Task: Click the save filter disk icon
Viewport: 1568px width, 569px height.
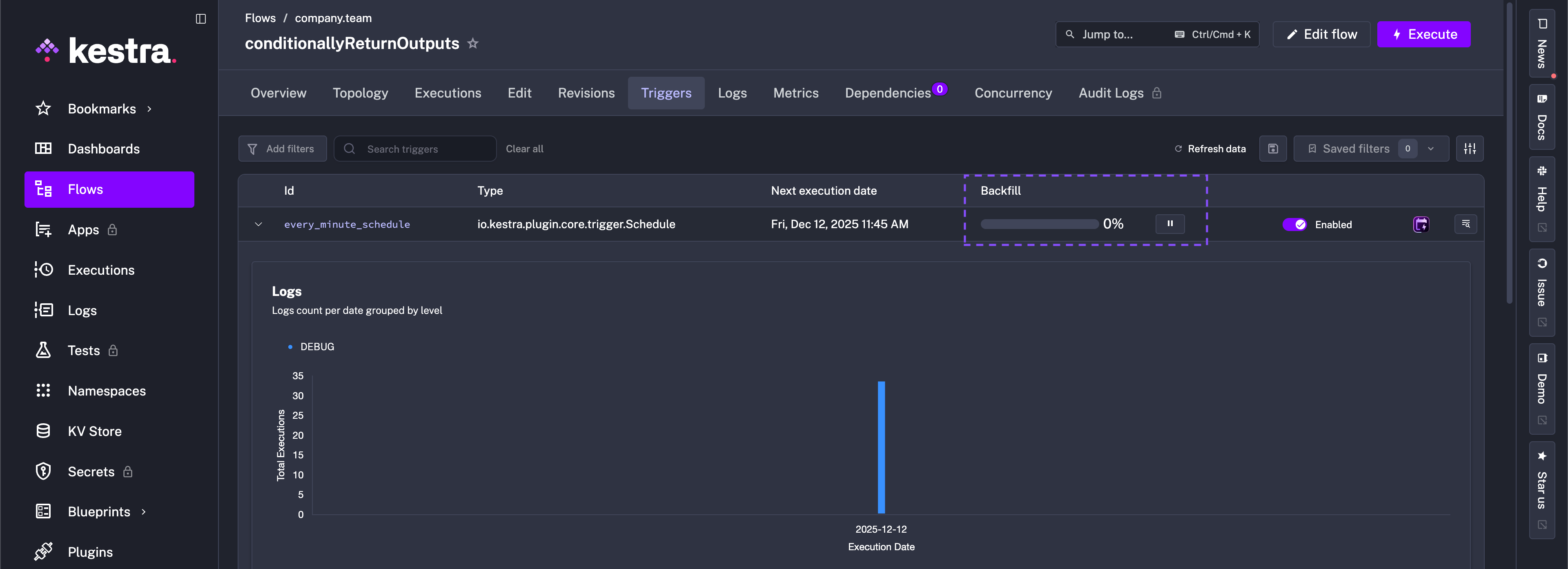Action: point(1272,149)
